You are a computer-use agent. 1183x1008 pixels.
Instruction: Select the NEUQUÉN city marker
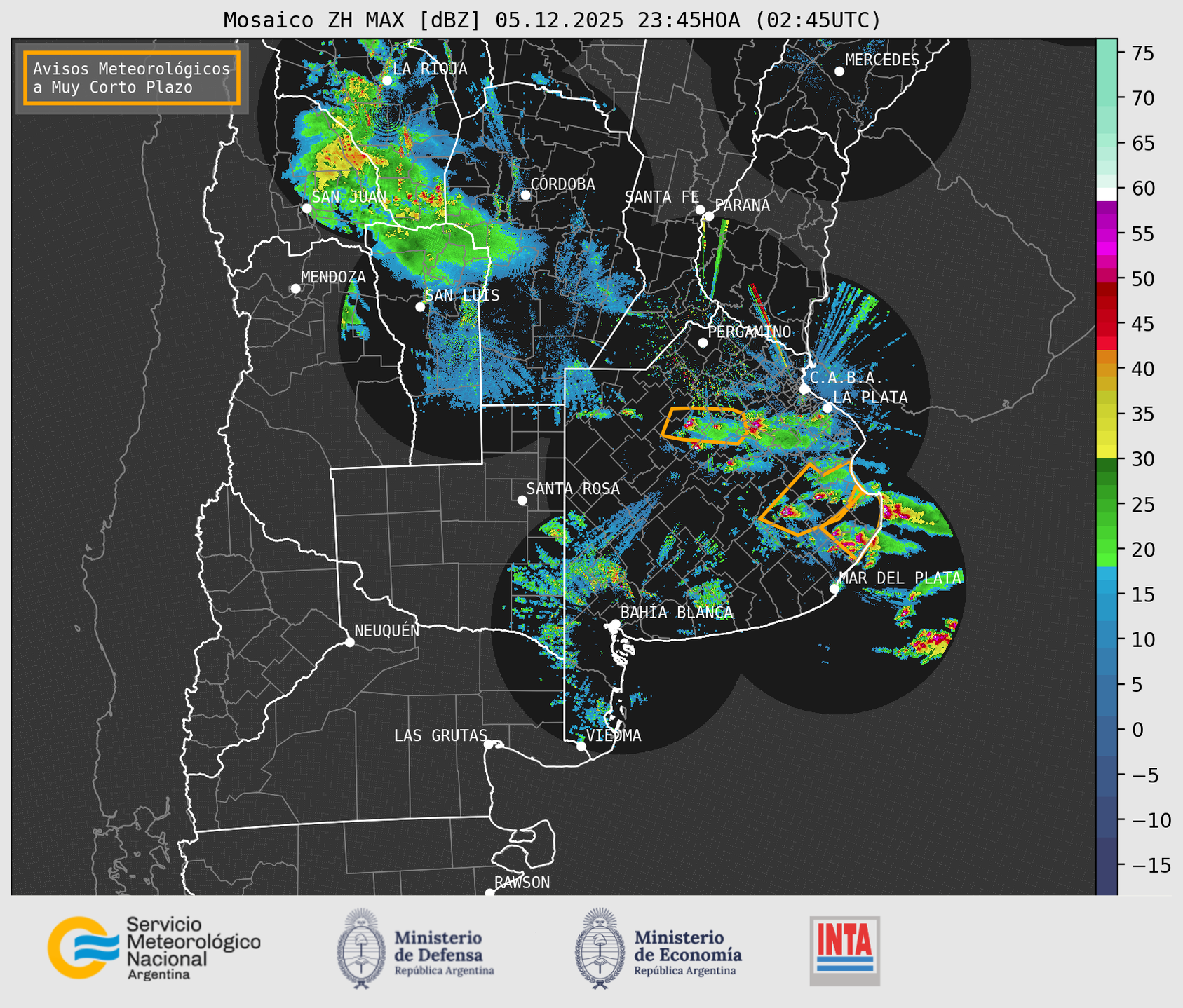(350, 642)
